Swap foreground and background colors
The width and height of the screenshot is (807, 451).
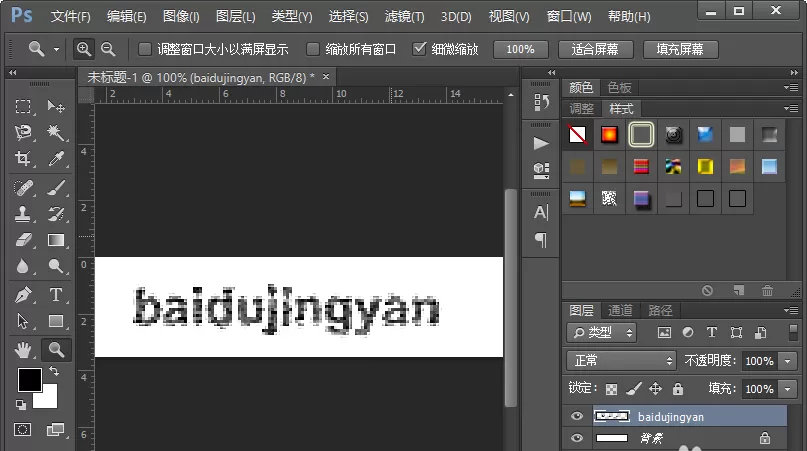tap(54, 370)
